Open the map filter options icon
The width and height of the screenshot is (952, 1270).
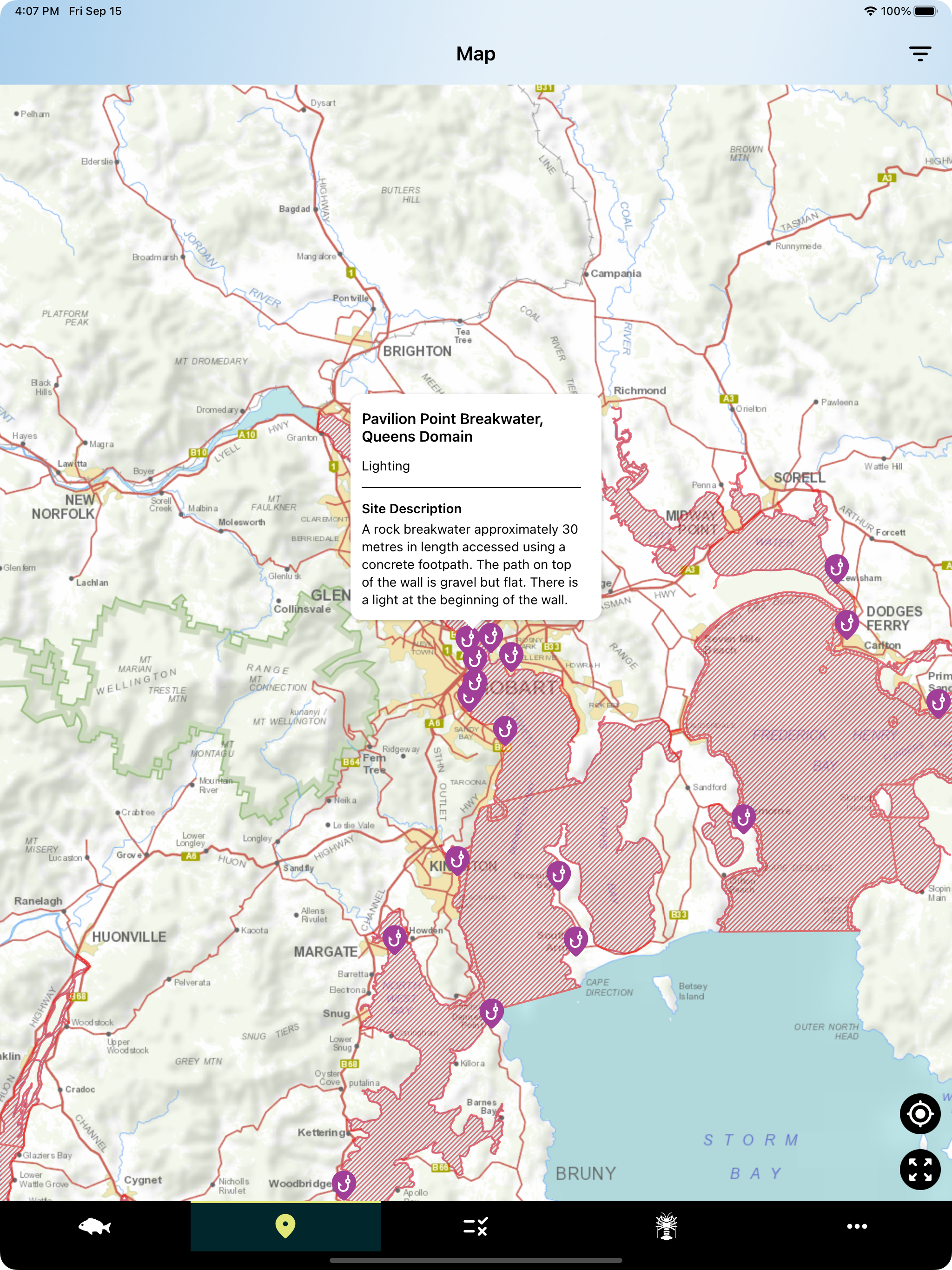(x=920, y=54)
